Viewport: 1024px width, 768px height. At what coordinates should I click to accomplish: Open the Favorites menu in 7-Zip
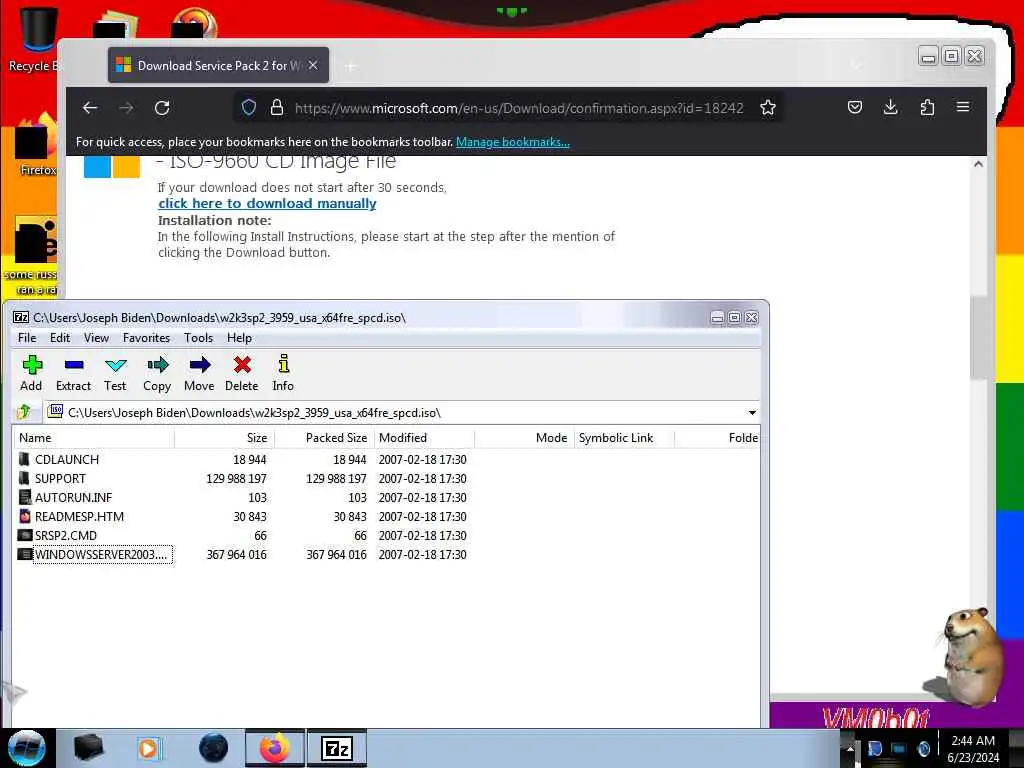click(x=146, y=338)
